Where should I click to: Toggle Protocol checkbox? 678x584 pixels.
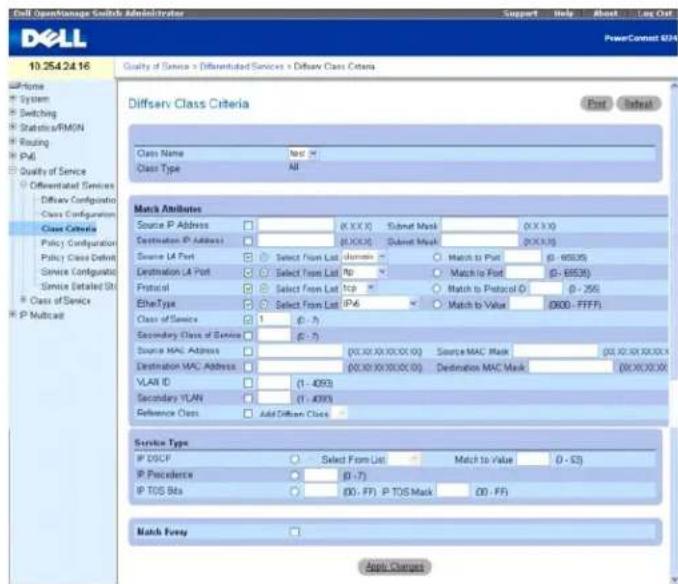(x=248, y=288)
